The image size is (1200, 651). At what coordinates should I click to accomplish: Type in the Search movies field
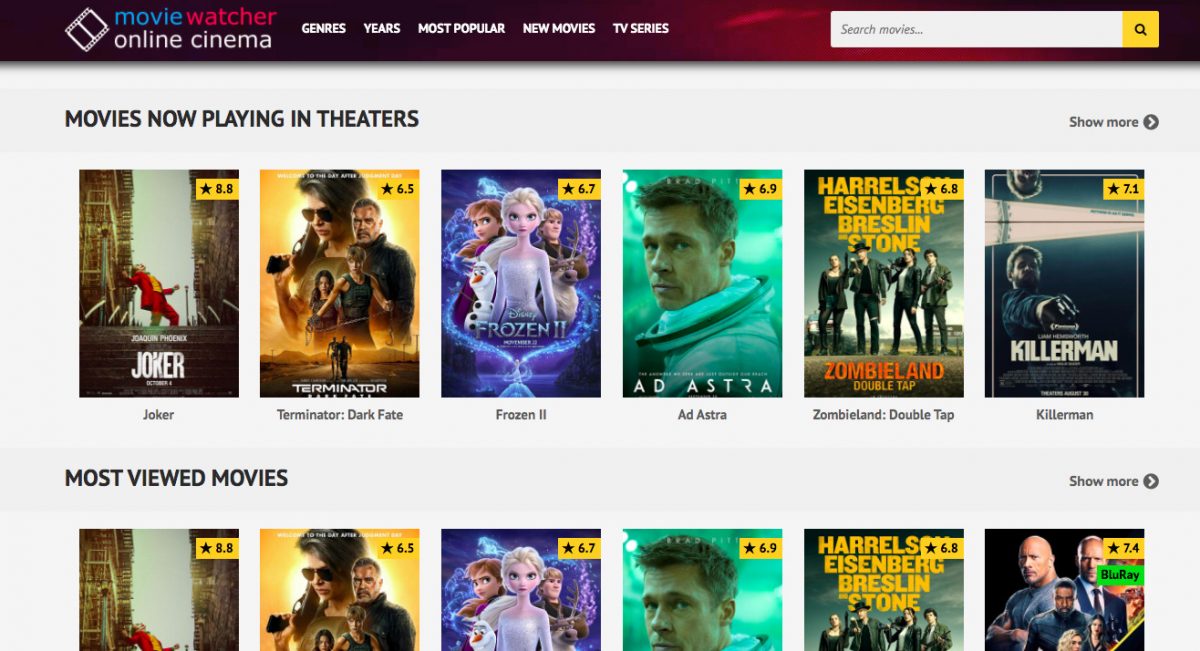pyautogui.click(x=975, y=29)
